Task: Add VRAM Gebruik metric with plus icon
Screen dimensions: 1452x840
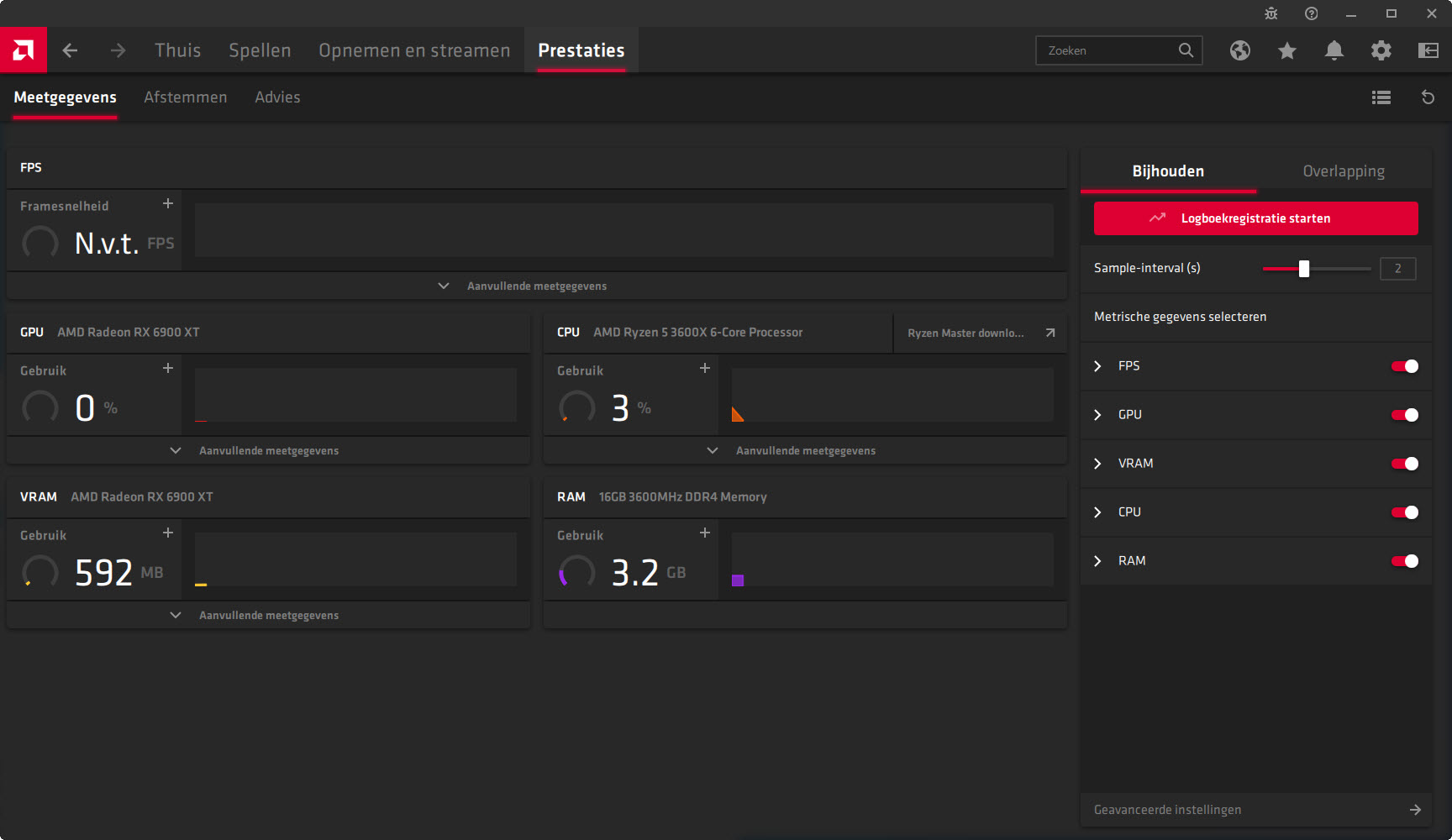Action: point(168,533)
